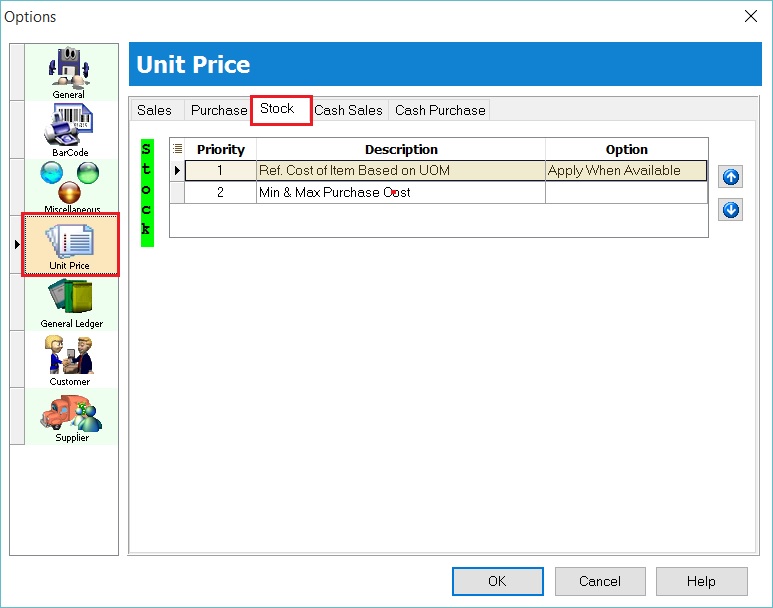This screenshot has height=608, width=773.
Task: Select the Unit Price category icon
Action: [70, 246]
